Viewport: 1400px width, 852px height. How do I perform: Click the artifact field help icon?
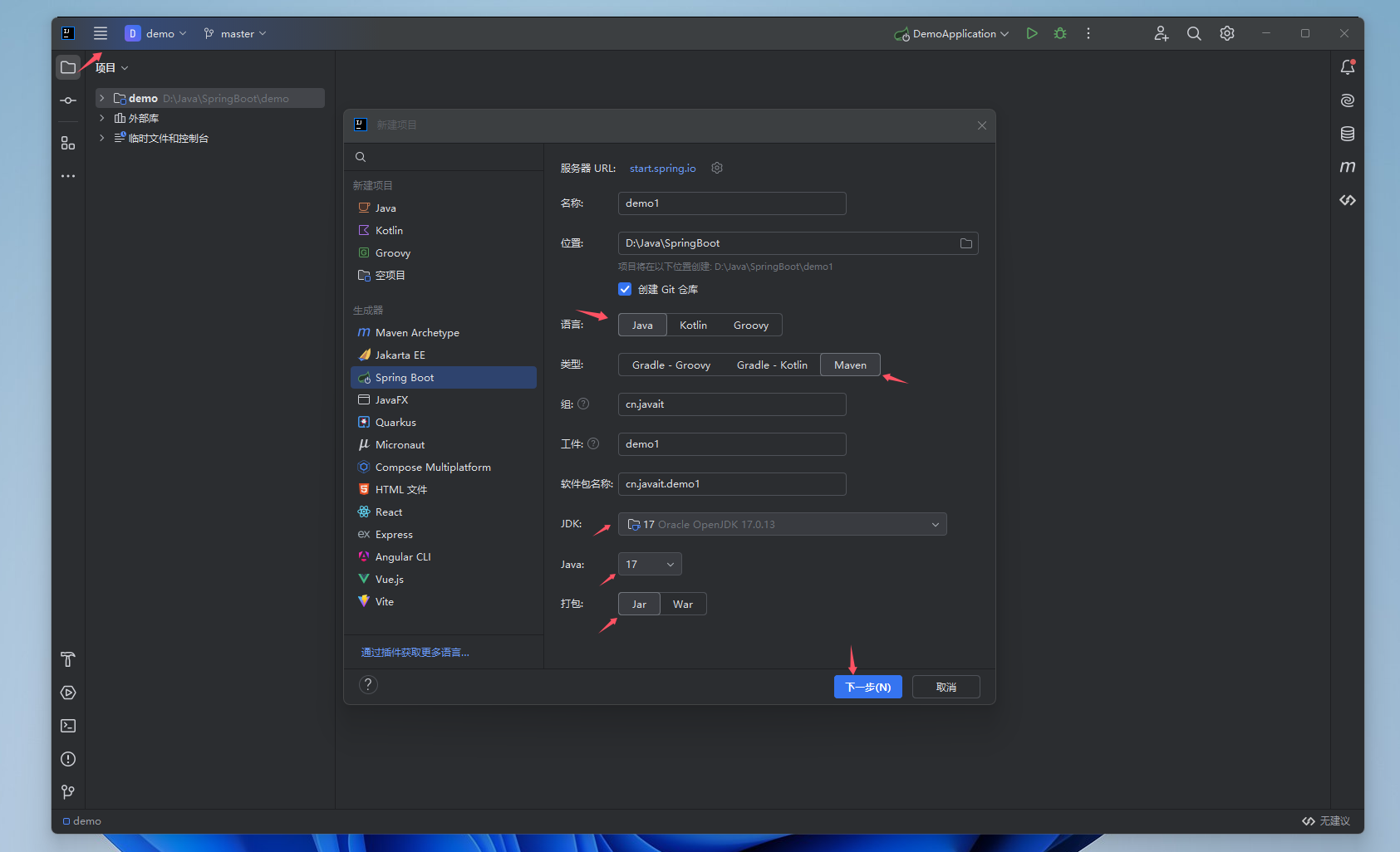(593, 443)
